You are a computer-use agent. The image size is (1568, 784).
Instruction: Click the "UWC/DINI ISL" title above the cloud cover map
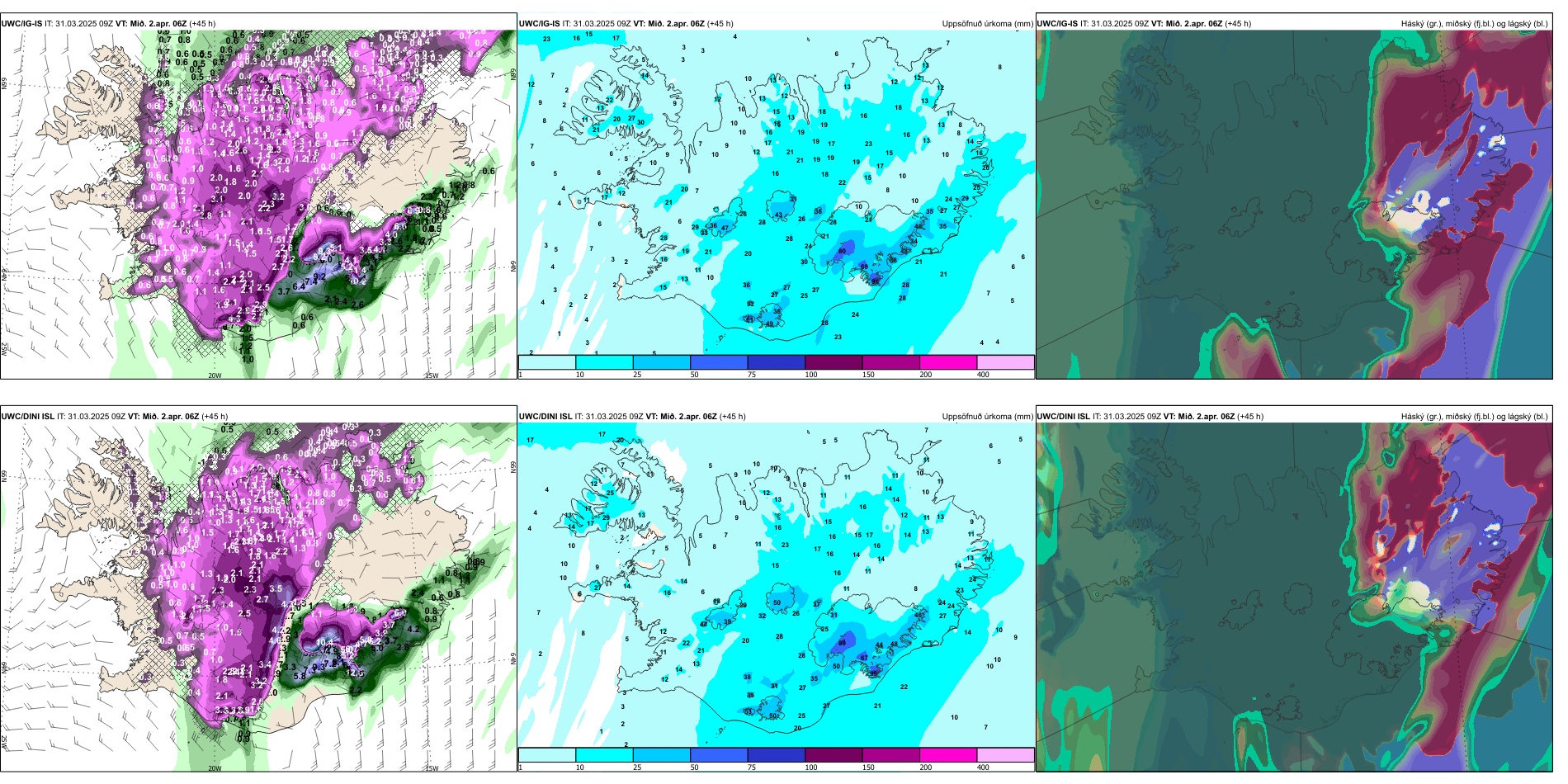click(x=1064, y=417)
